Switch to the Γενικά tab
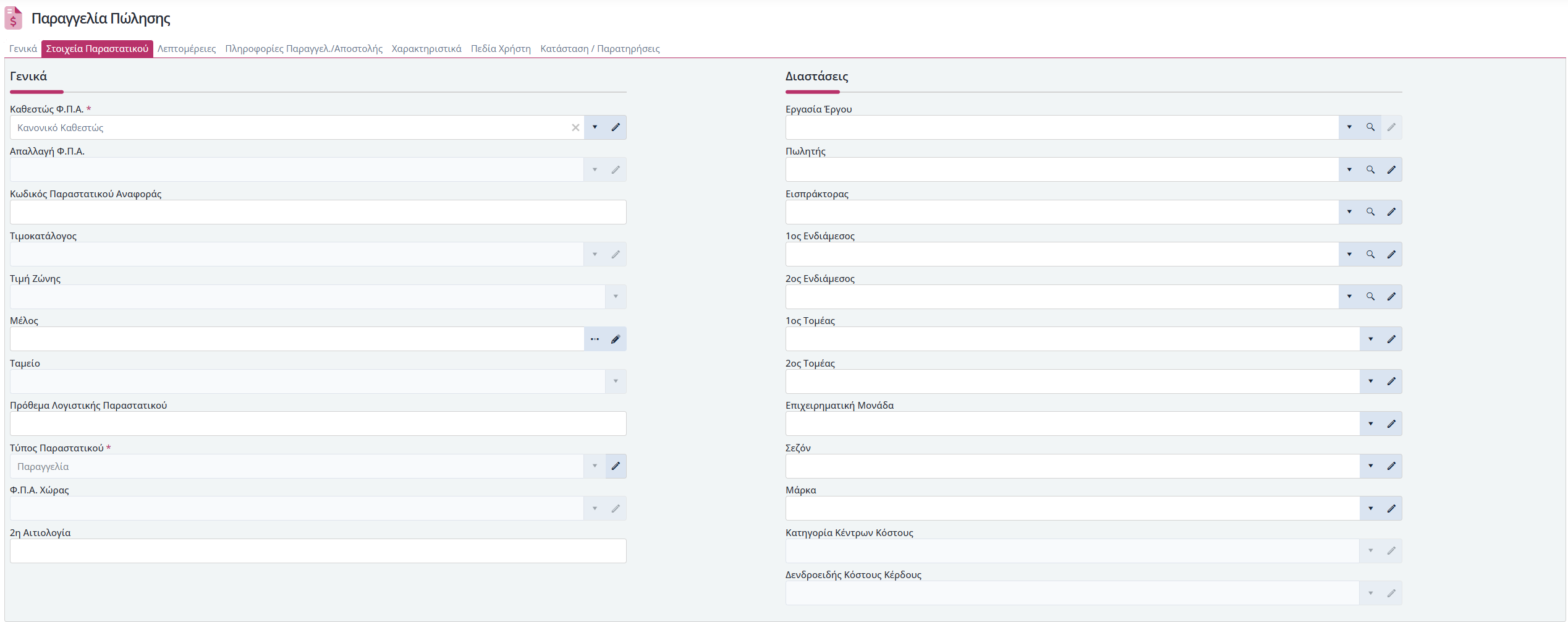 [x=23, y=49]
